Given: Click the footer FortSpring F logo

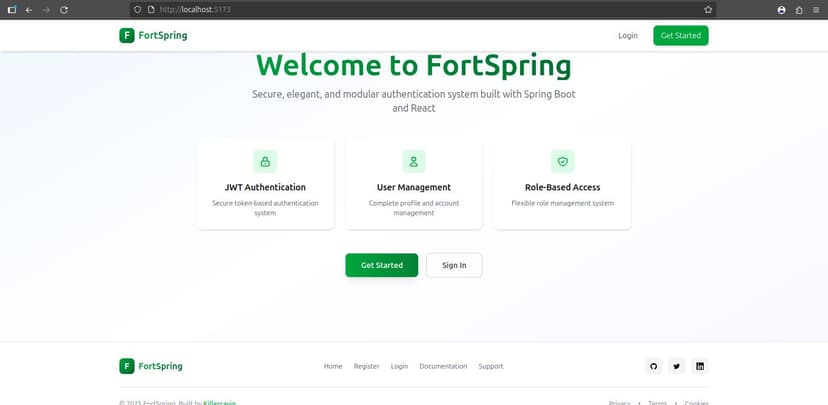Looking at the screenshot, I should (x=127, y=366).
